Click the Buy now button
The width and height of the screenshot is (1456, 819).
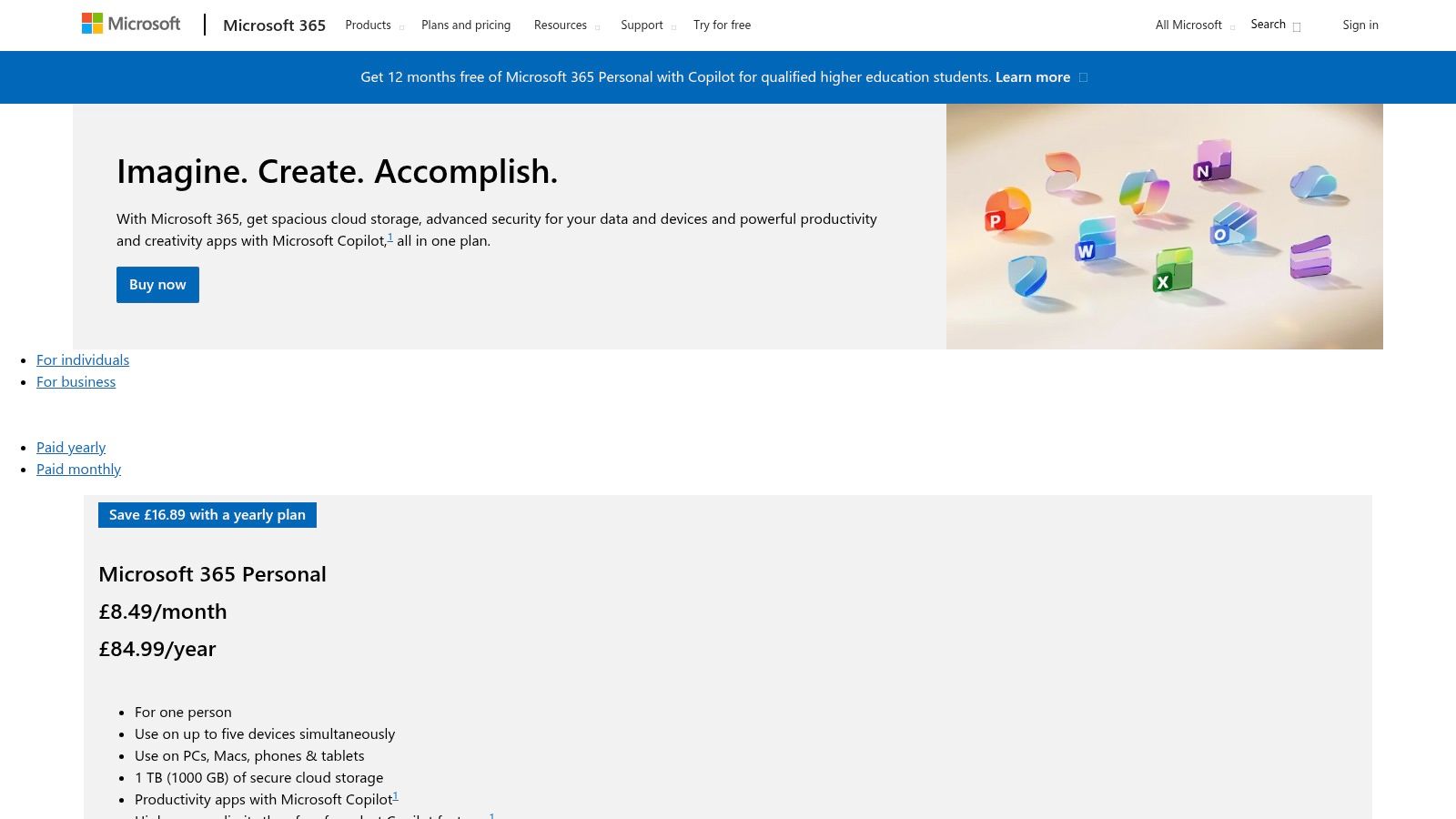pos(157,284)
